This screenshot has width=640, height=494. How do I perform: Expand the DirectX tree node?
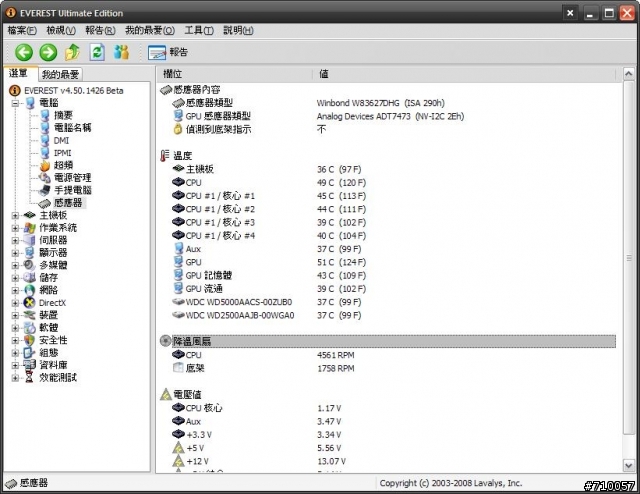pos(15,303)
